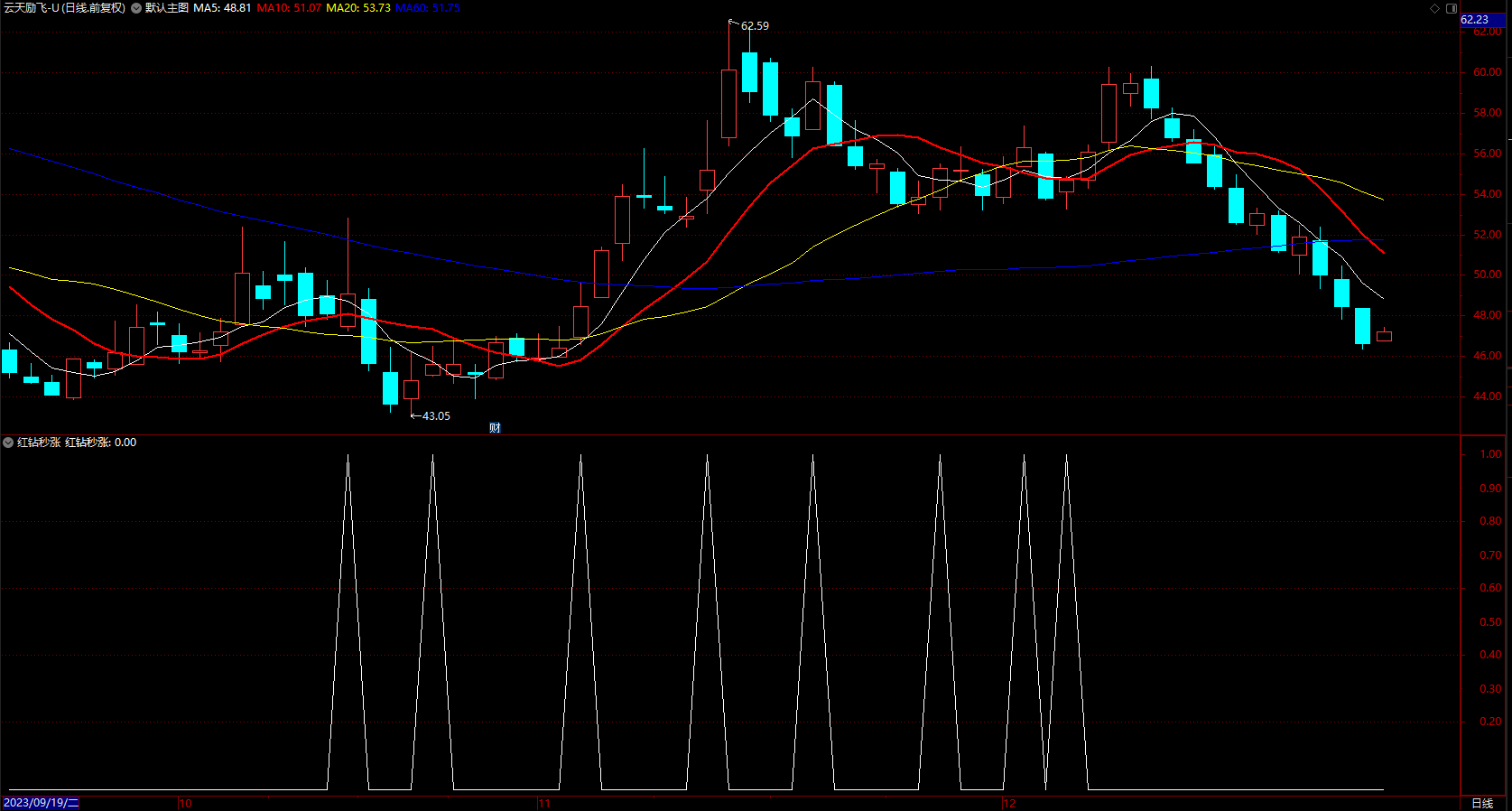The width and height of the screenshot is (1512, 811).
Task: Click the 44.00 price axis label
Action: pyautogui.click(x=1488, y=396)
